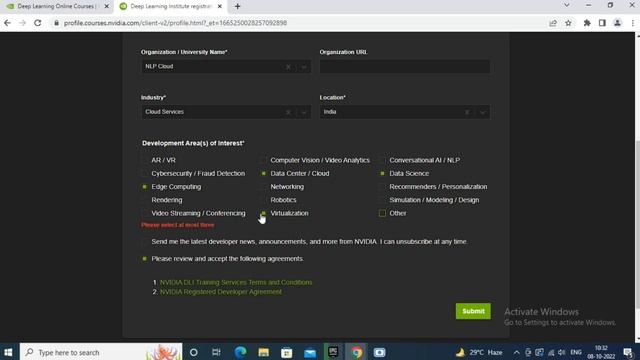Screen dimensions: 640x360
Task: Check Computer Vision / Video Analytics
Action: click(263, 160)
